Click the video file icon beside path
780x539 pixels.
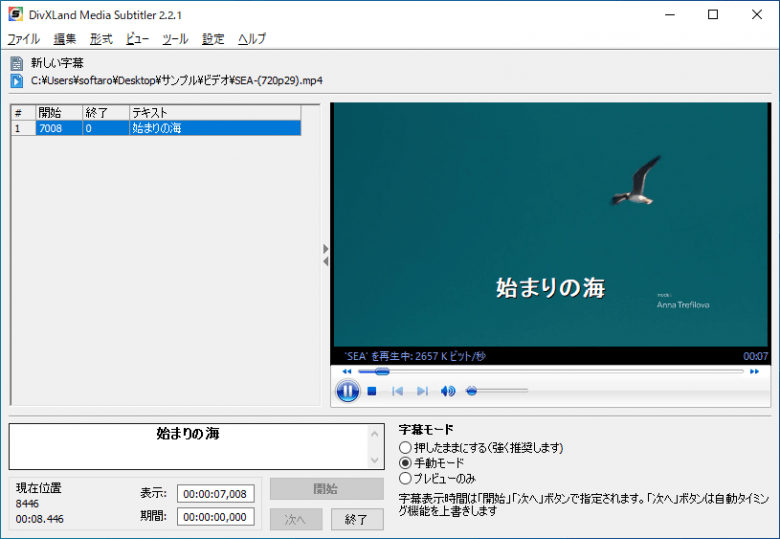(17, 81)
